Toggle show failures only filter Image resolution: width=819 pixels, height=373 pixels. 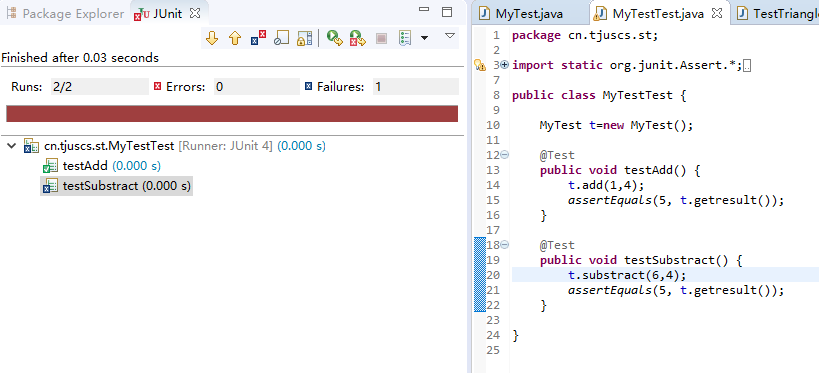pos(259,38)
